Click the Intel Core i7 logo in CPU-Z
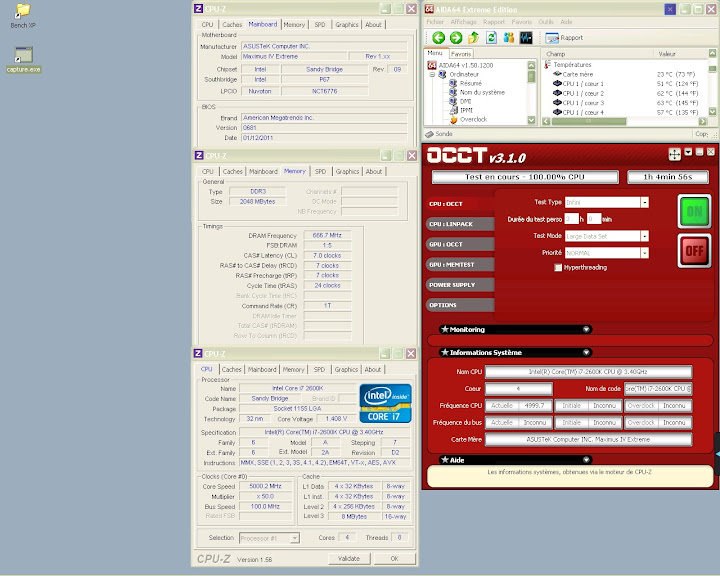The image size is (720, 576). (385, 403)
